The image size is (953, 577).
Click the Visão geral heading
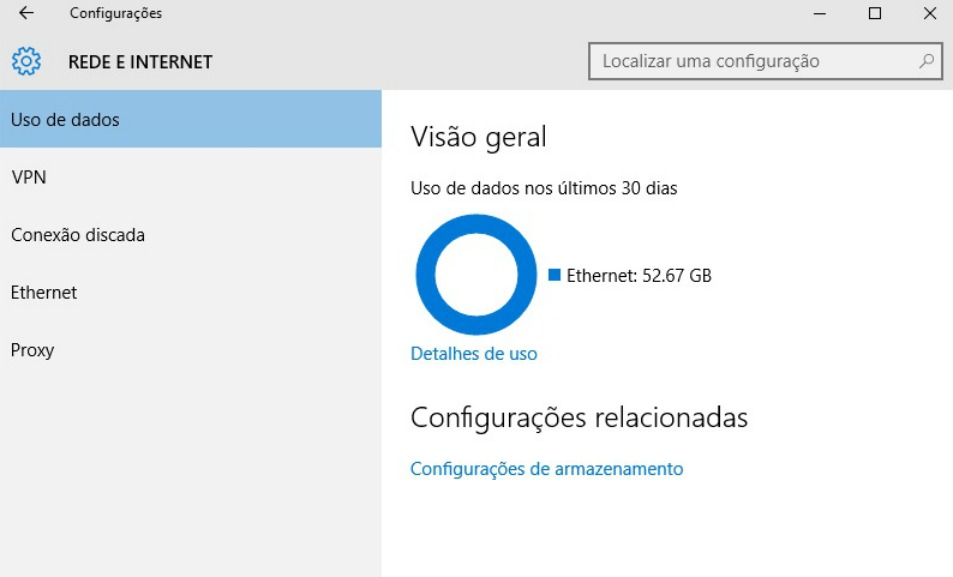tap(478, 137)
